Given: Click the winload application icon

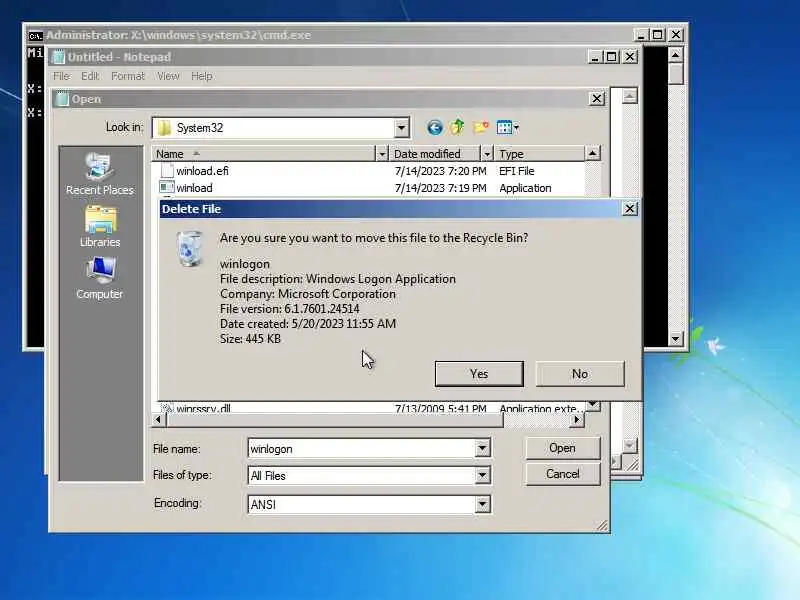Looking at the screenshot, I should (x=166, y=188).
